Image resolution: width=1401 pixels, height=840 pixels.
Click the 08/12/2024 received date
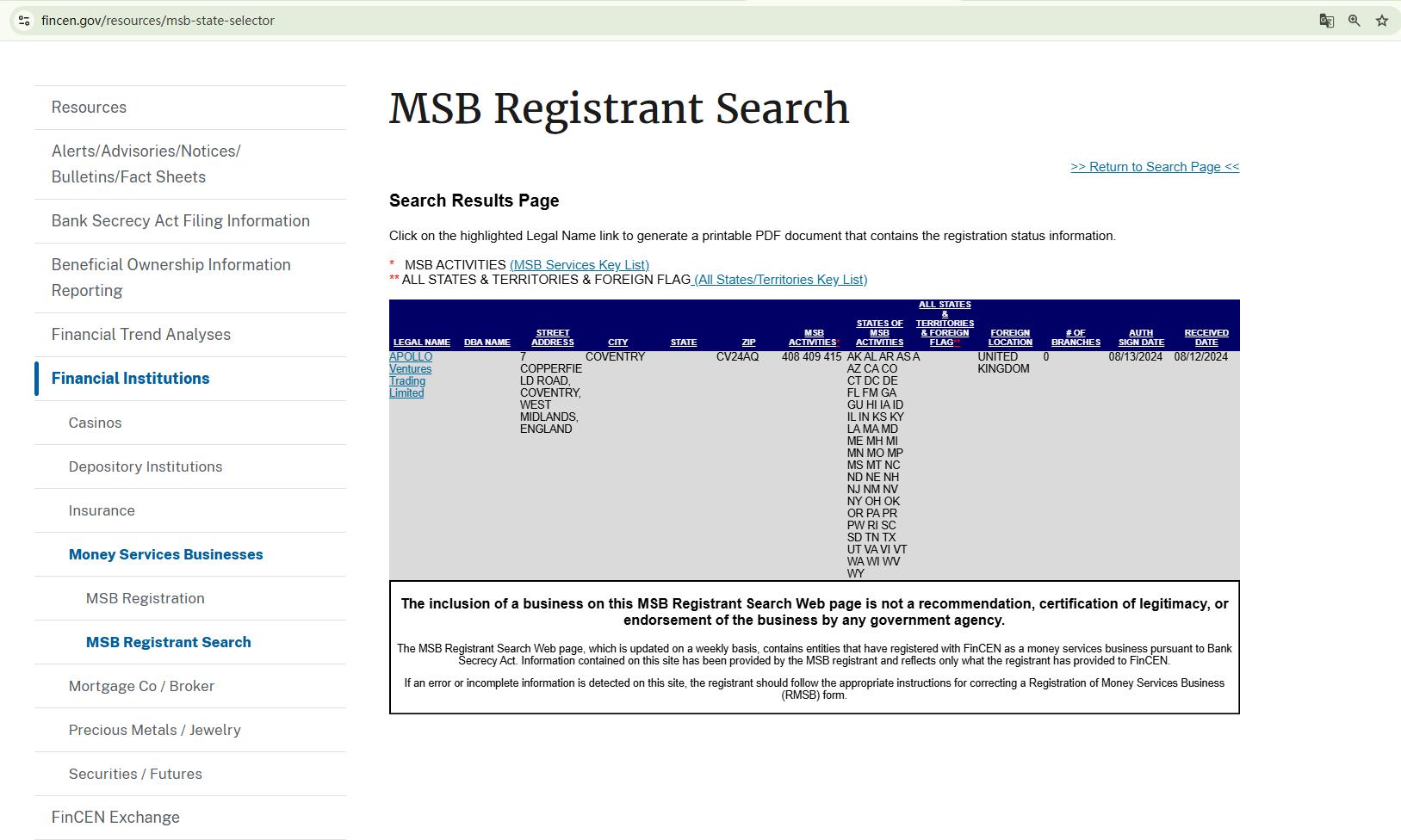click(1201, 357)
